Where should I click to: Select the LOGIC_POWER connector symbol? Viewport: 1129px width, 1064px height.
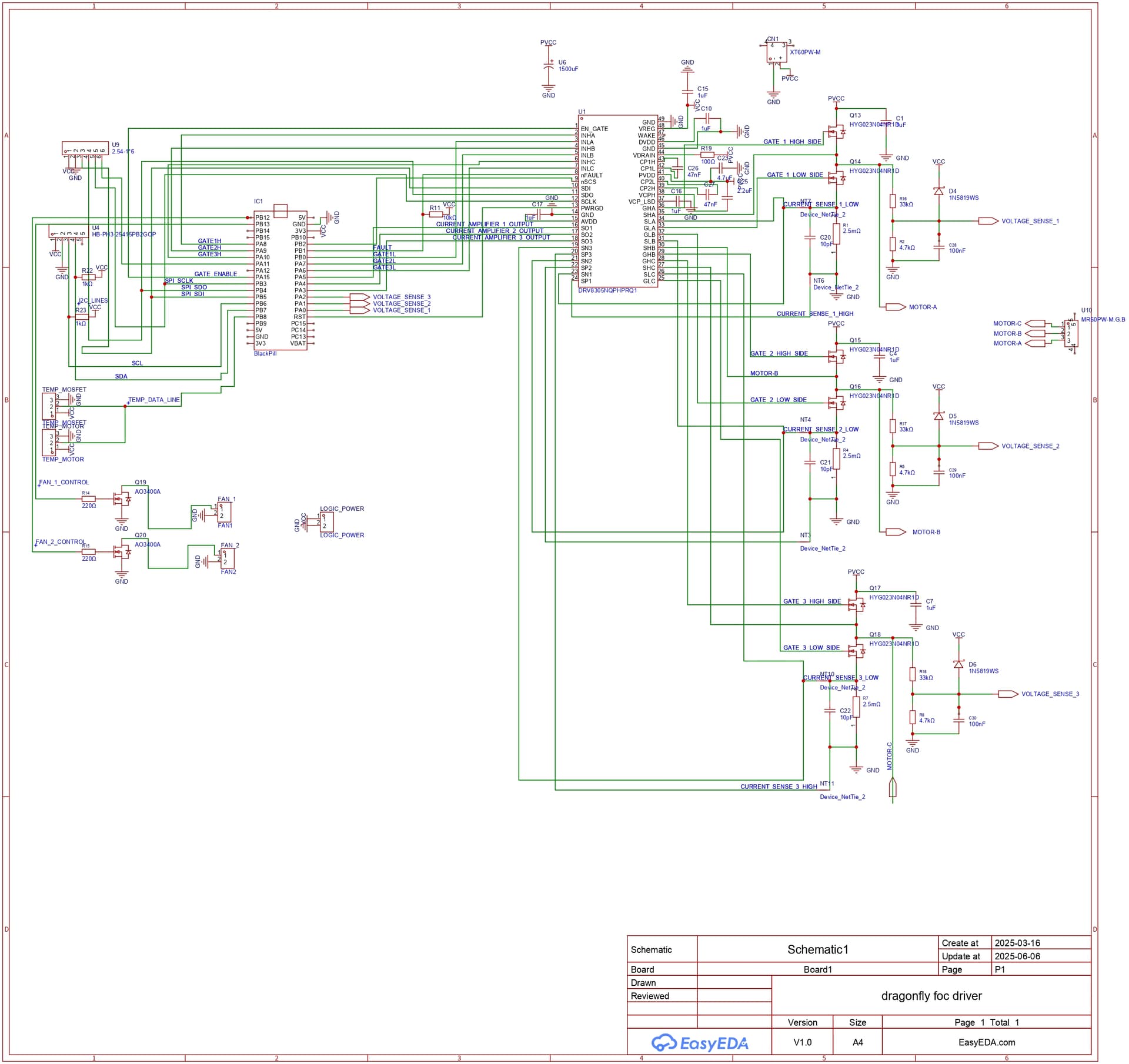[327, 521]
